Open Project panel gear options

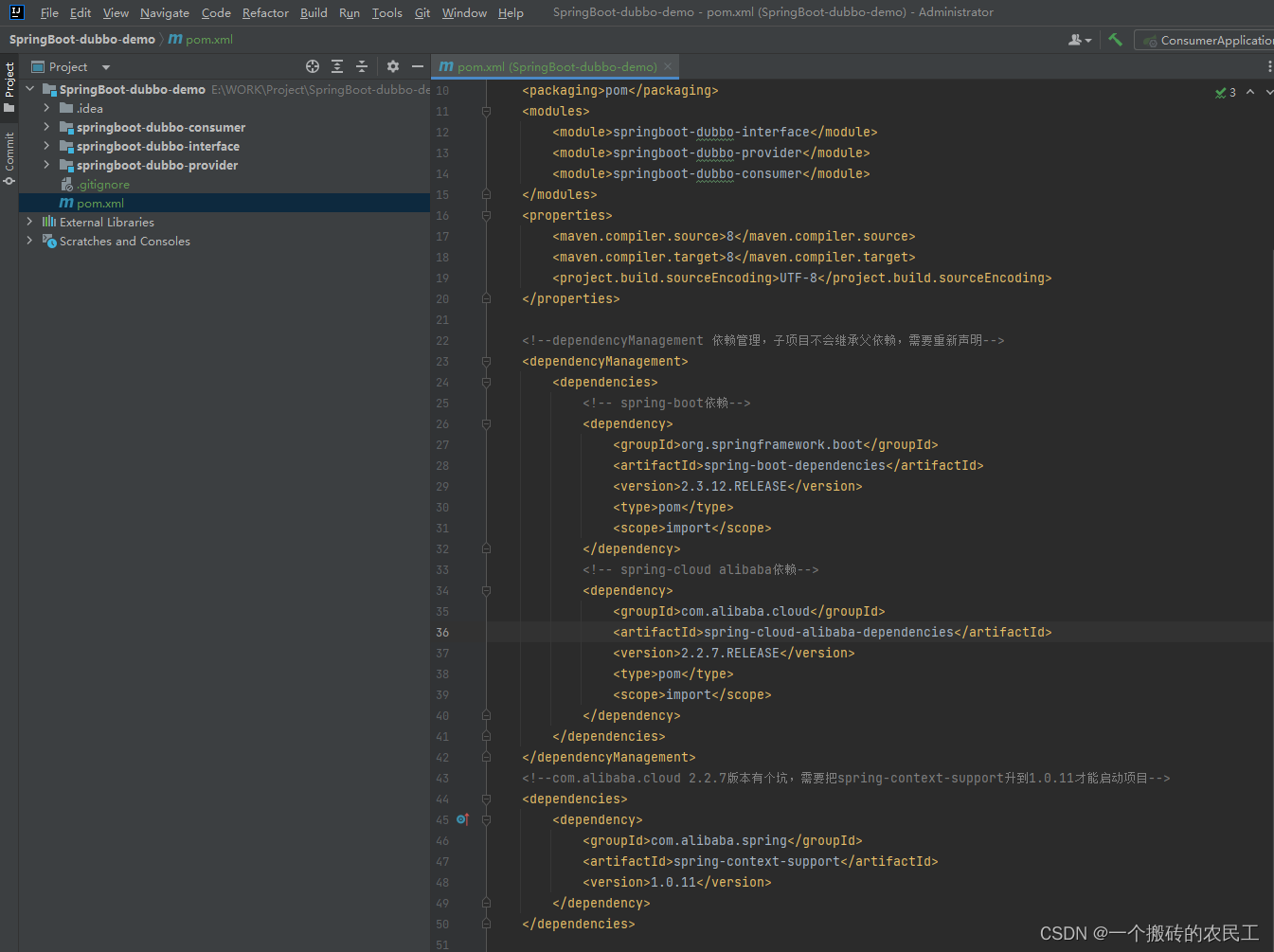(x=393, y=66)
